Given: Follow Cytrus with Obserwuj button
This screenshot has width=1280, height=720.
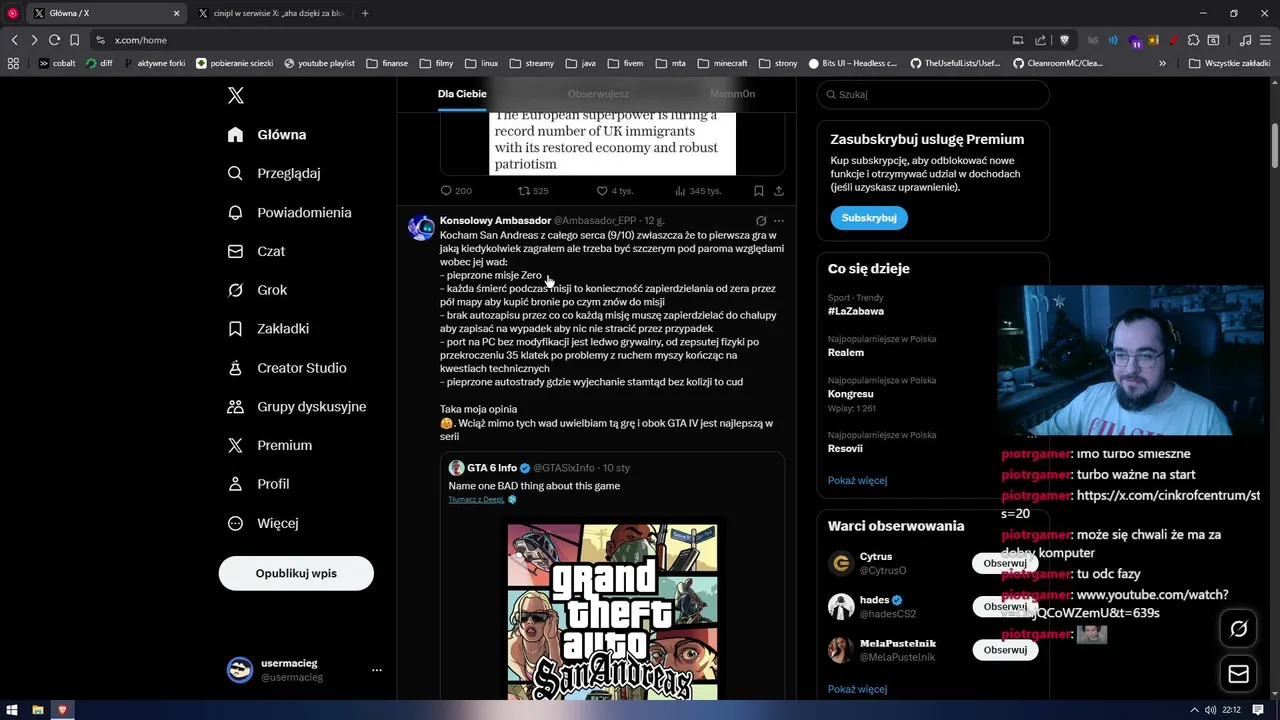Looking at the screenshot, I should (x=1005, y=564).
